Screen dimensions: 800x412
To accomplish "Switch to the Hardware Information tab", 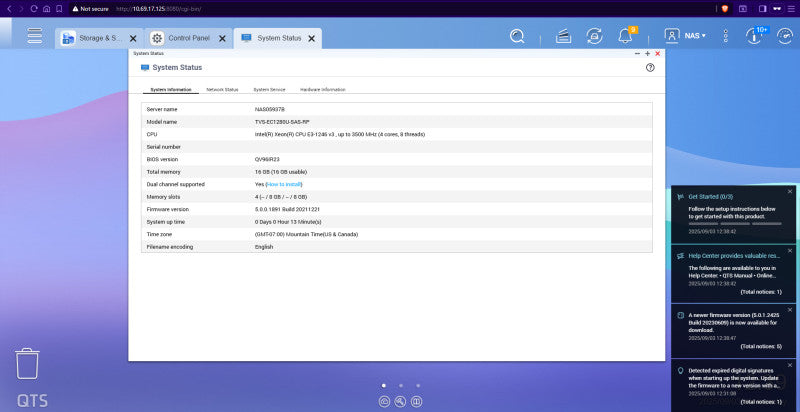I will click(322, 90).
